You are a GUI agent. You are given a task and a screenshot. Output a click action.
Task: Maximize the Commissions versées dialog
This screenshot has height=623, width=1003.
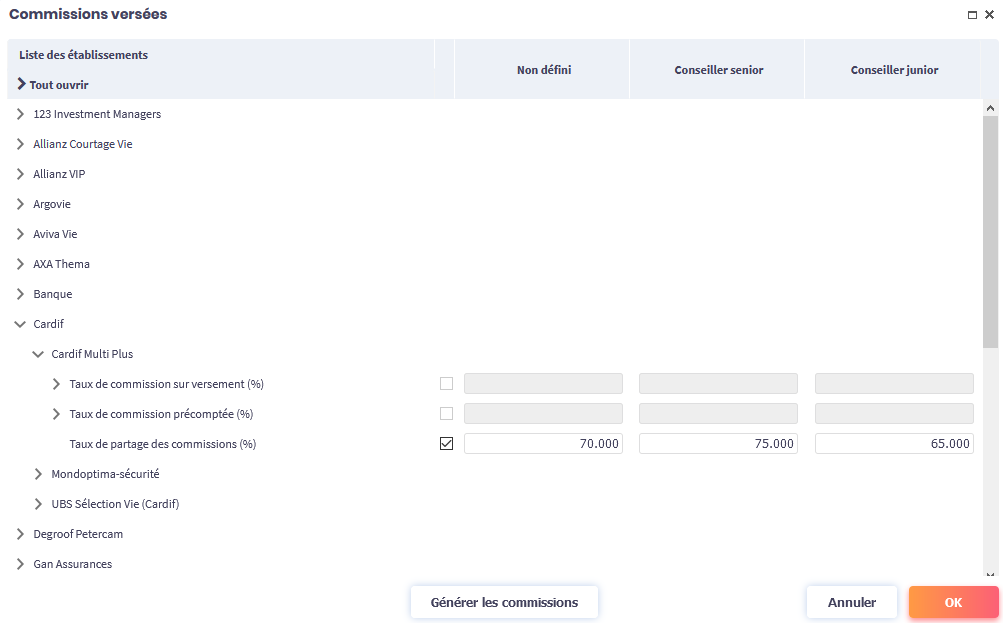(x=972, y=15)
